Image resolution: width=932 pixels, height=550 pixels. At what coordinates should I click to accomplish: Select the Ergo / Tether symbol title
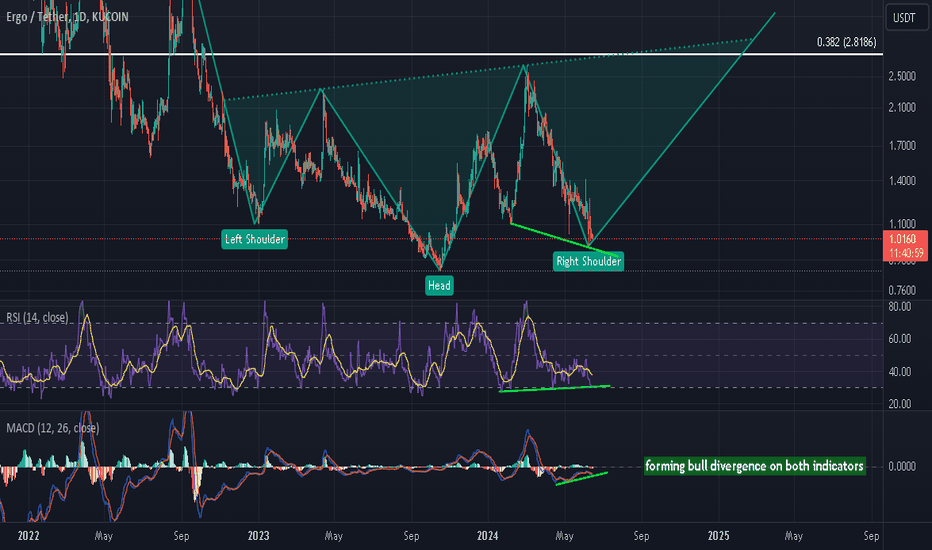67,17
